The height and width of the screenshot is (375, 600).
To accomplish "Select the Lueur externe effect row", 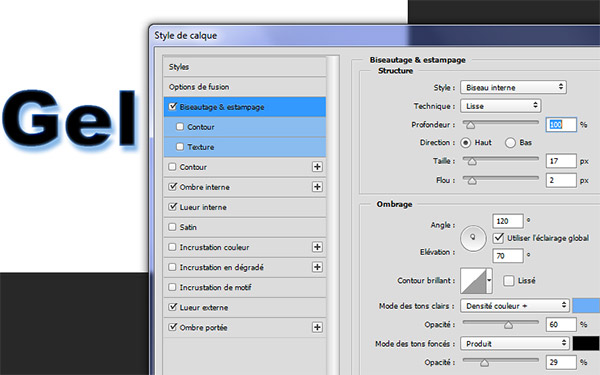I will tap(245, 307).
